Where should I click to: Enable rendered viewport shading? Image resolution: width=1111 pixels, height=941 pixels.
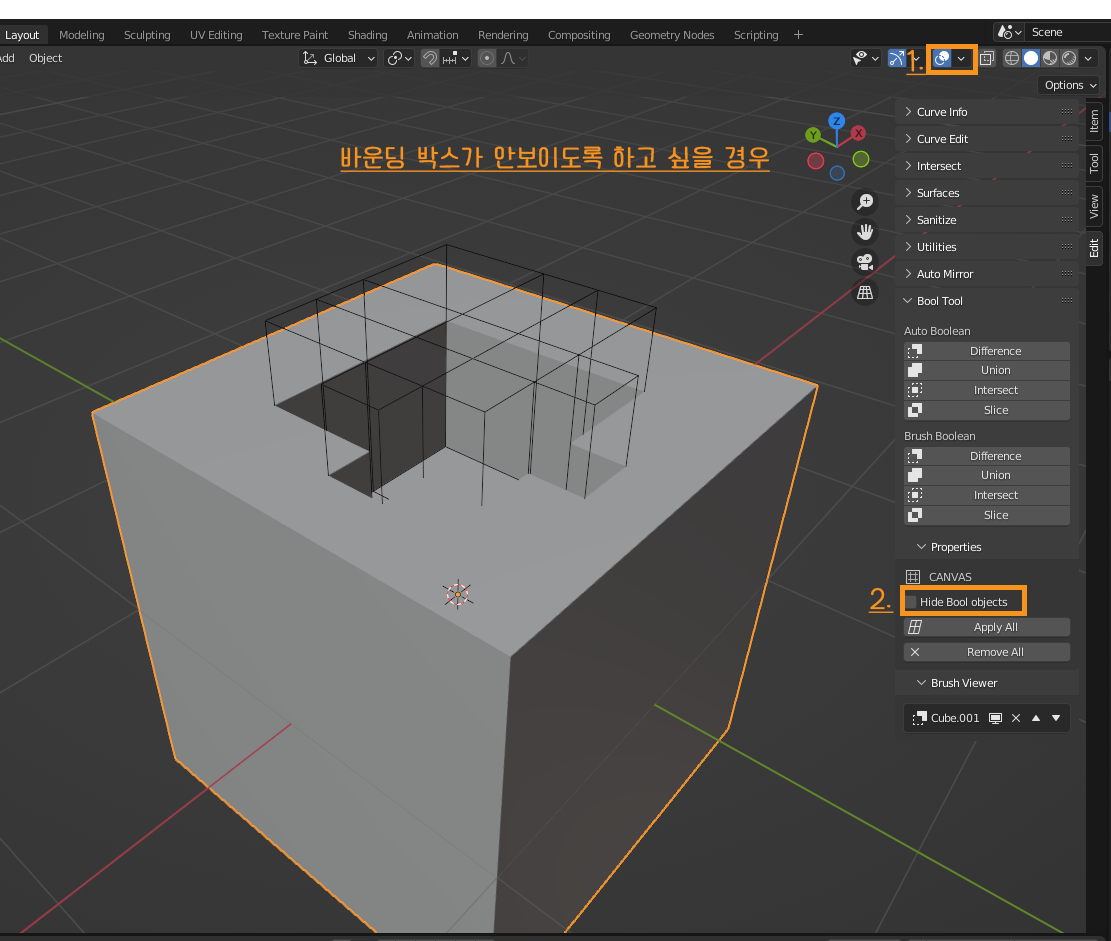(x=1070, y=57)
